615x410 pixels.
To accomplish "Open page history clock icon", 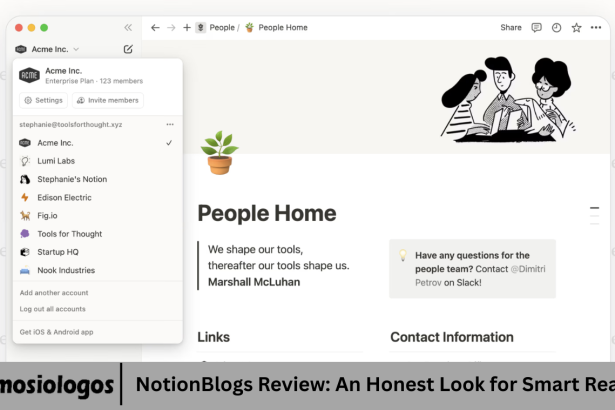I will pyautogui.click(x=556, y=27).
